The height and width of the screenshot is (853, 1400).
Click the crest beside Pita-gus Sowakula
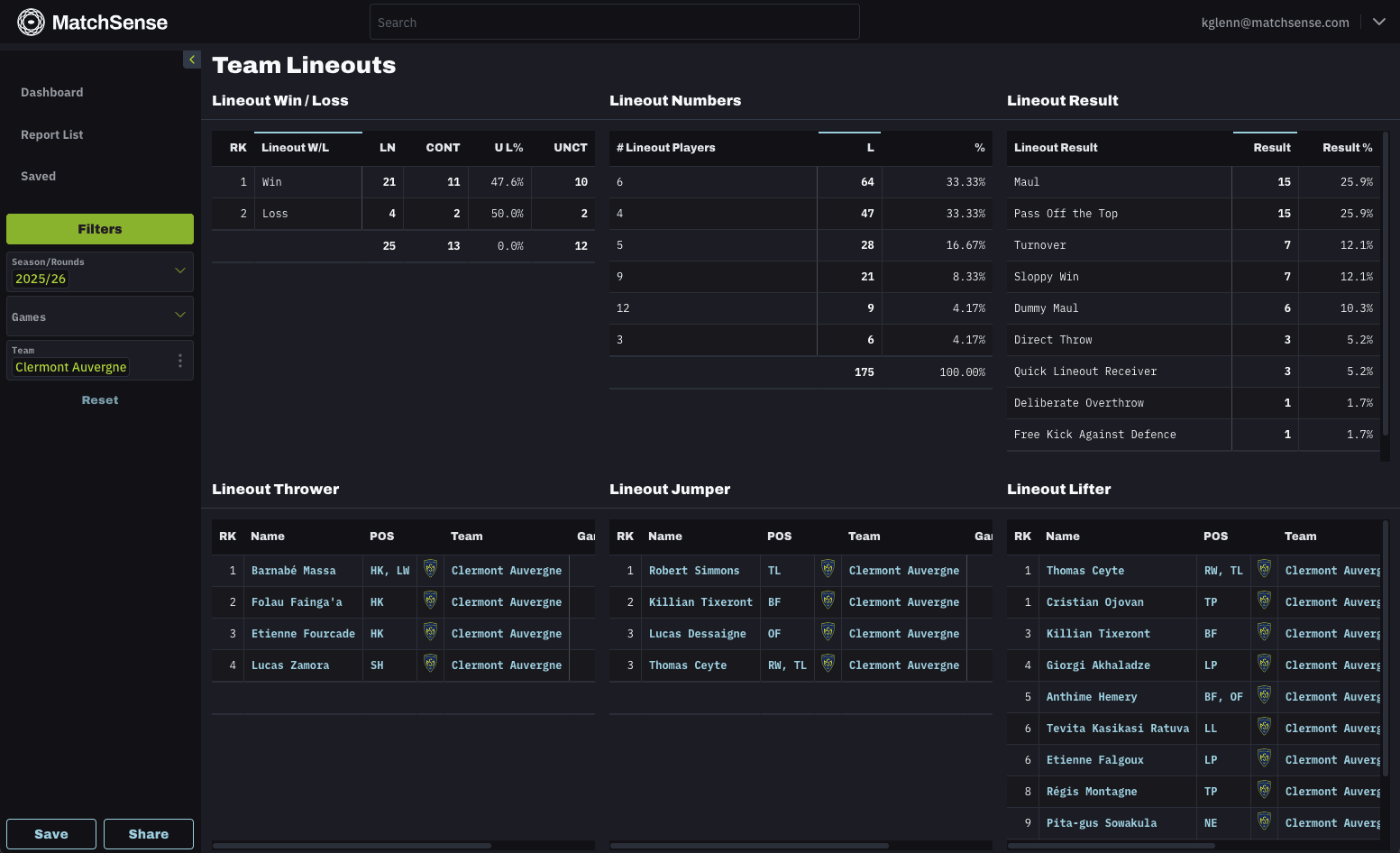1264,822
